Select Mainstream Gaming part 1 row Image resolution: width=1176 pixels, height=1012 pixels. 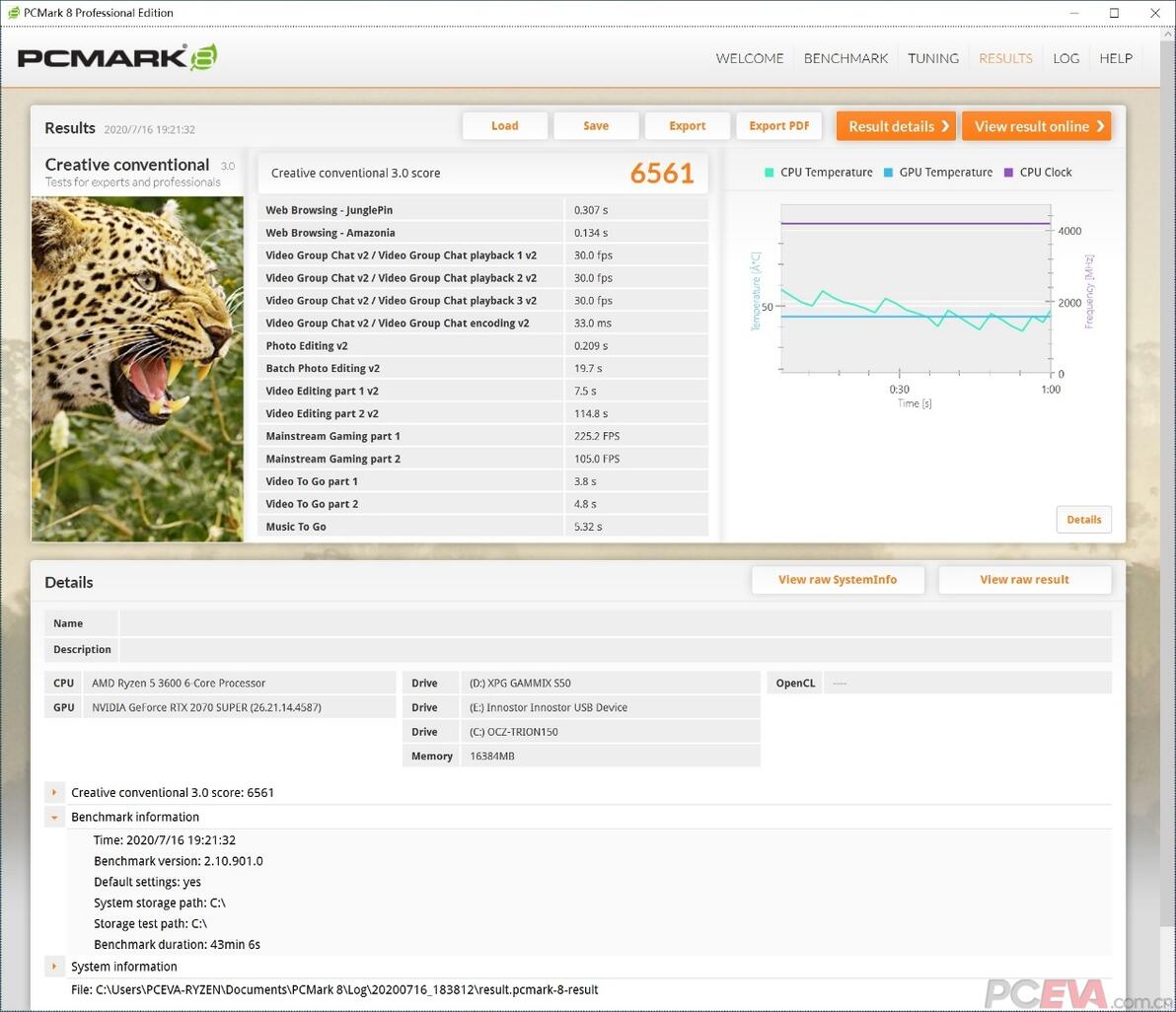click(483, 436)
